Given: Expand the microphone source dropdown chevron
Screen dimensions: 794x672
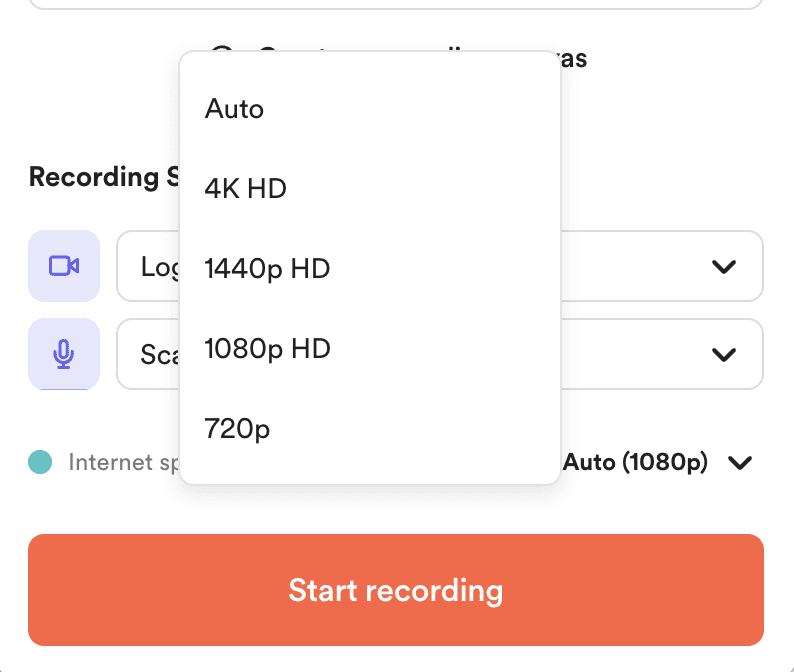Looking at the screenshot, I should (x=723, y=354).
